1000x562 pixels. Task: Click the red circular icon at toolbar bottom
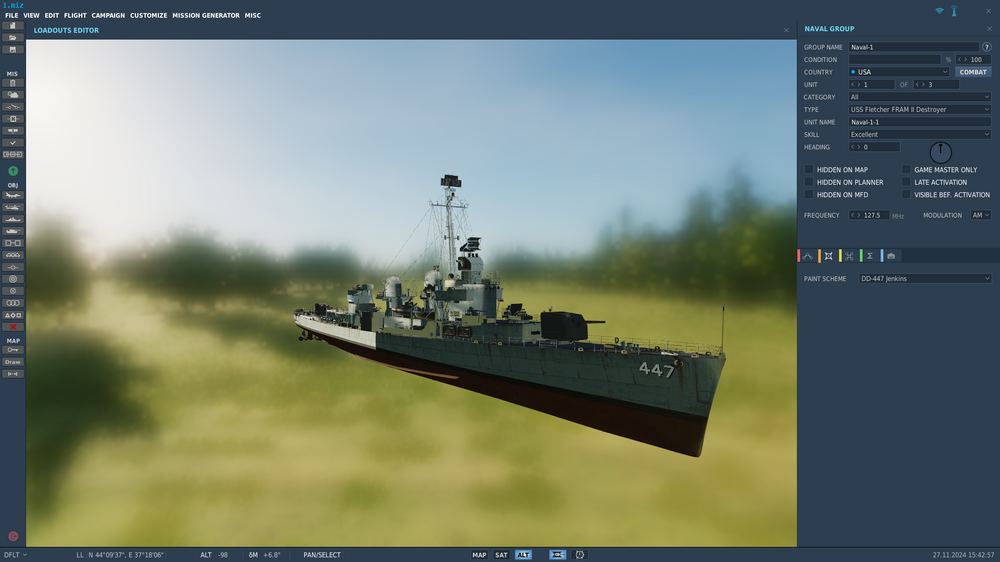coord(13,536)
